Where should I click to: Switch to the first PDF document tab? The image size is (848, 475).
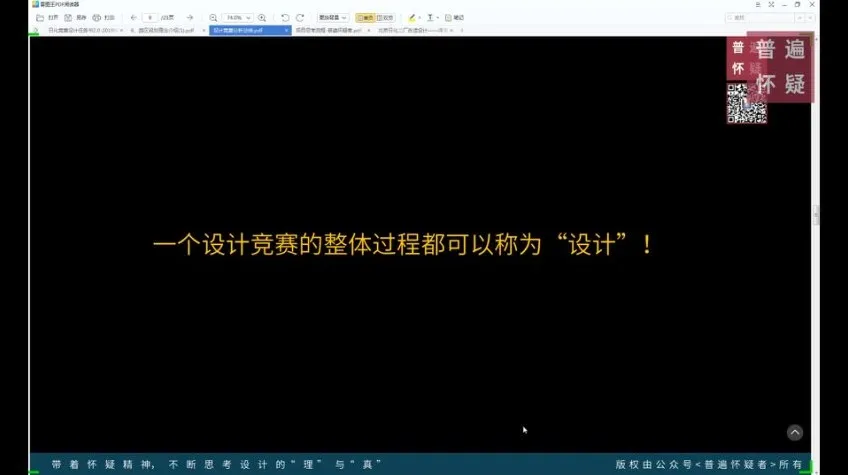click(58, 31)
